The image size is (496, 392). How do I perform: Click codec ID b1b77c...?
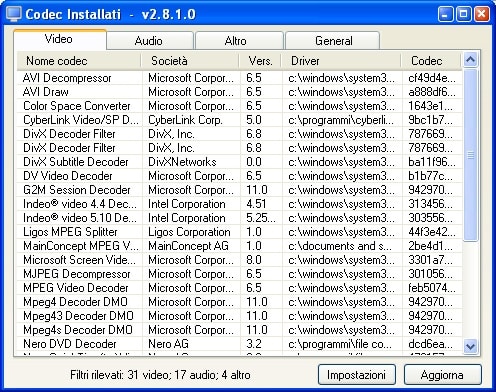pos(430,176)
